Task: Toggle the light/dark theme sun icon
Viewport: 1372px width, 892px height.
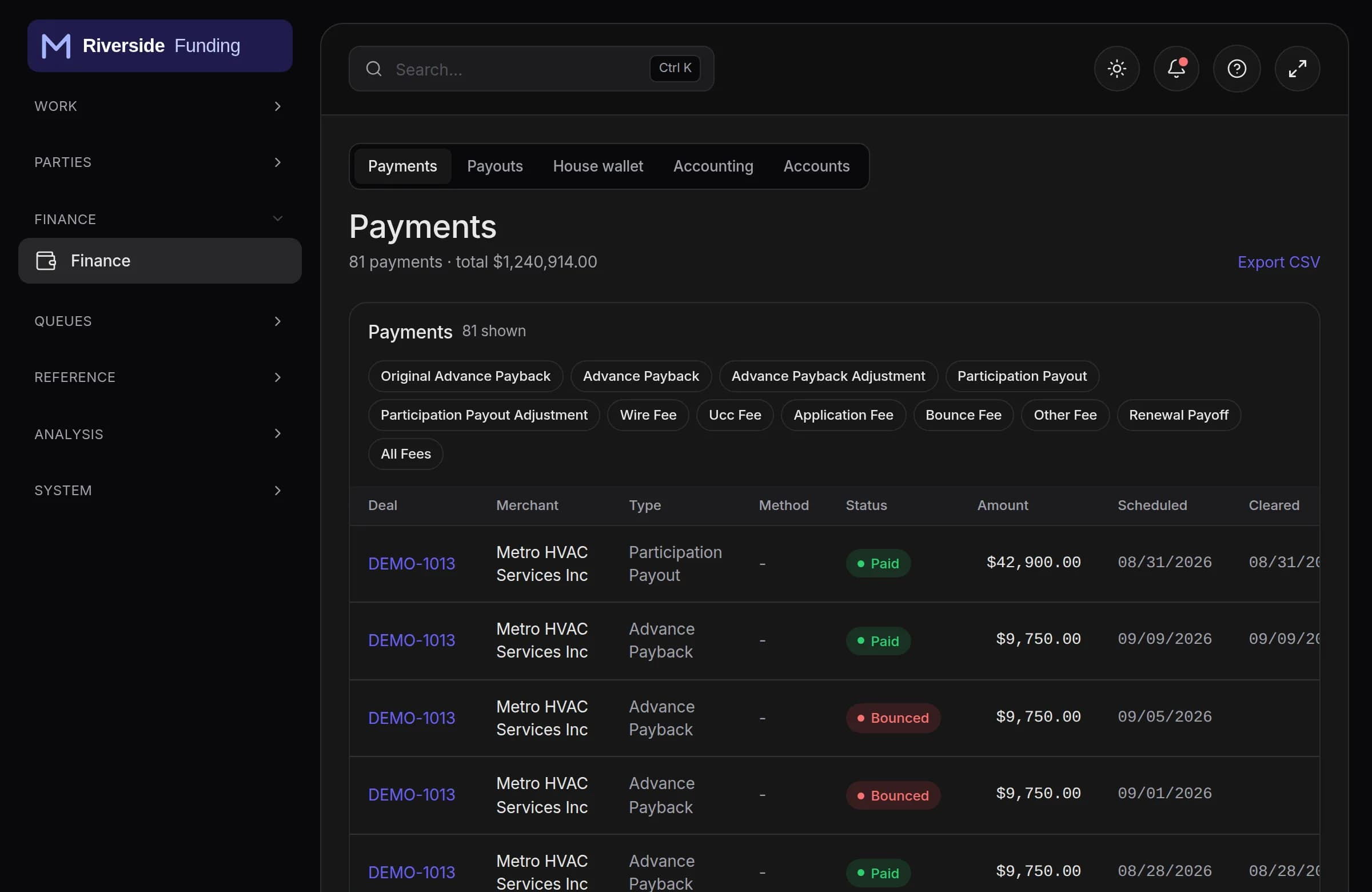Action: (x=1116, y=69)
